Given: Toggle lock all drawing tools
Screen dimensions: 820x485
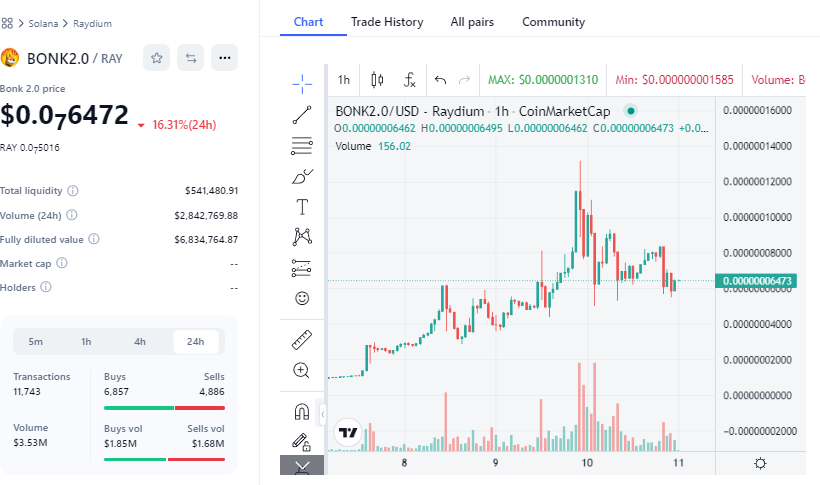Looking at the screenshot, I should click(x=300, y=440).
